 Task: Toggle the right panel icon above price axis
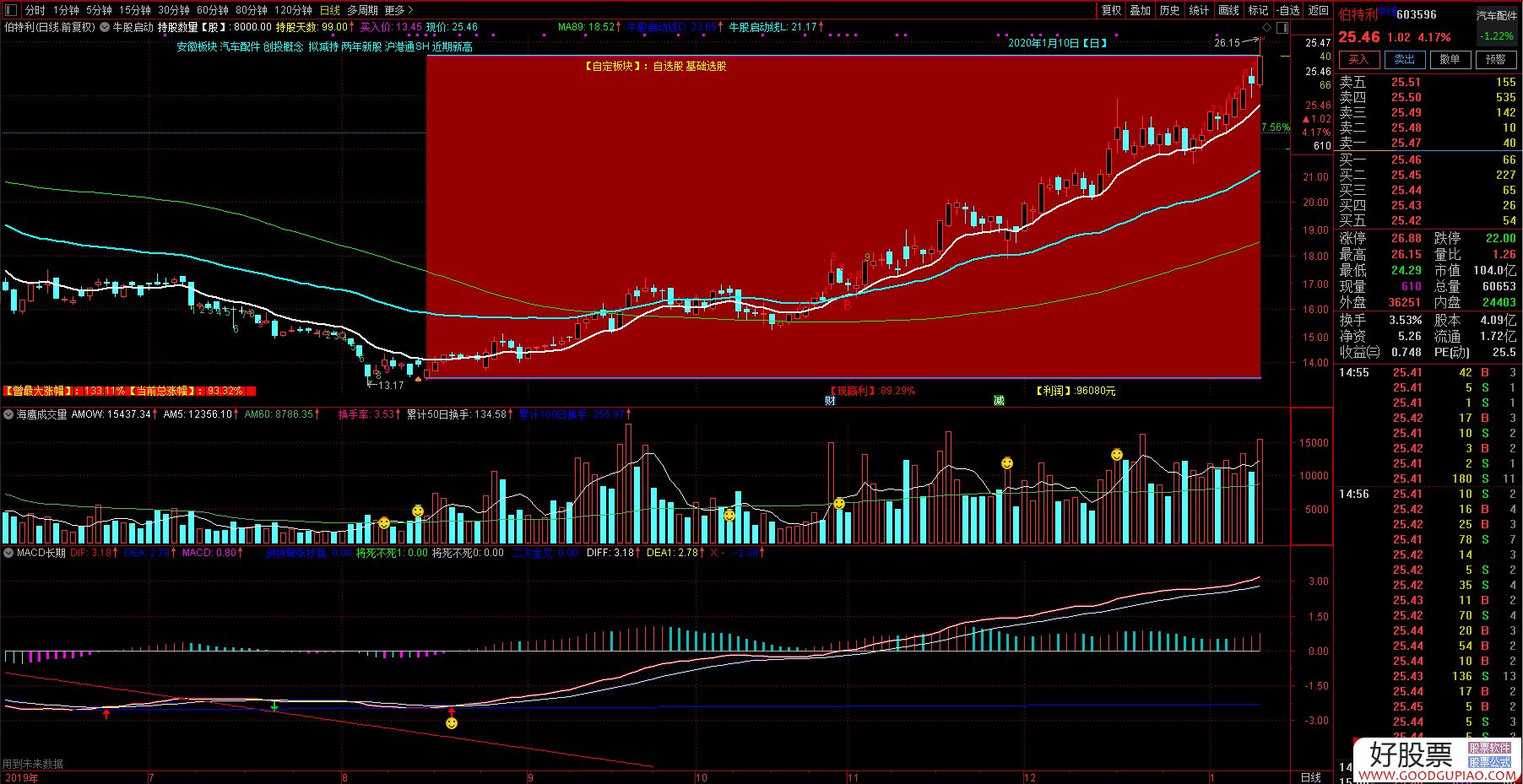(x=1282, y=27)
